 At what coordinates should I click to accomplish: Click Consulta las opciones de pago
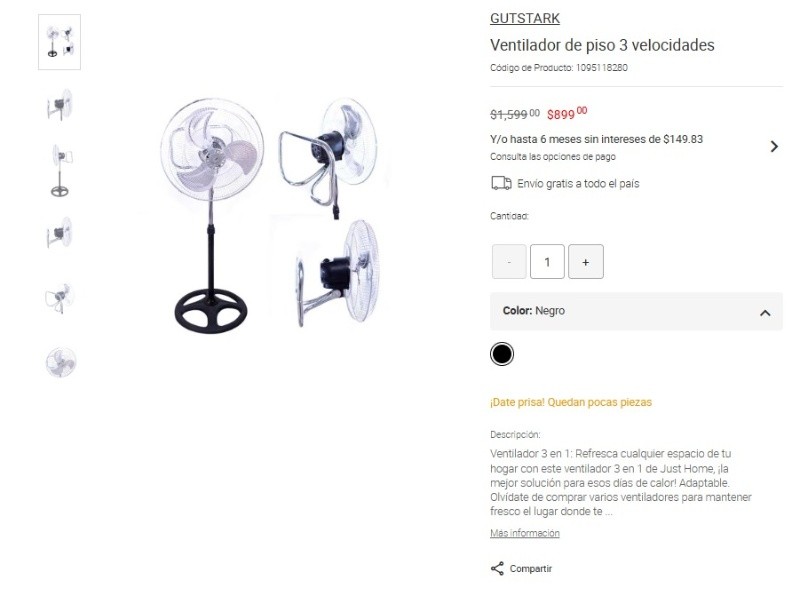553,157
